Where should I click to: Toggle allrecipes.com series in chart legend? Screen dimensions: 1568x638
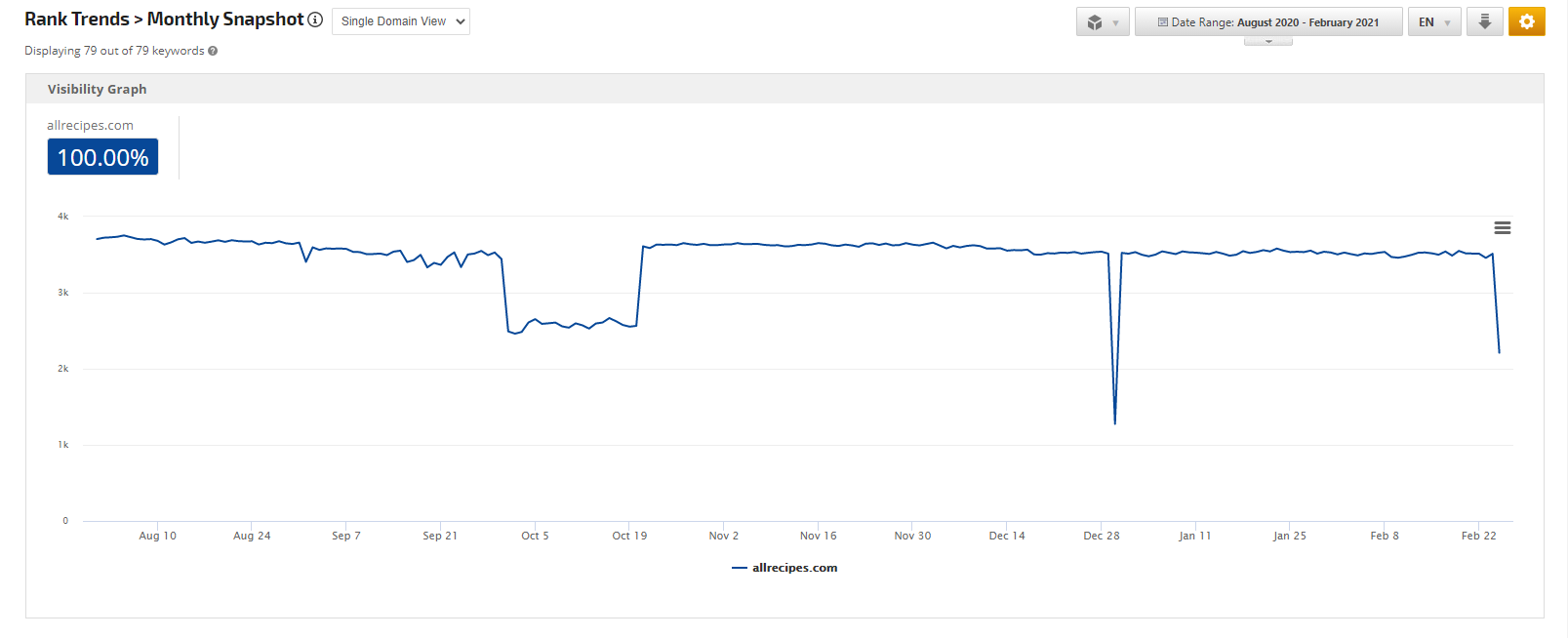[785, 568]
